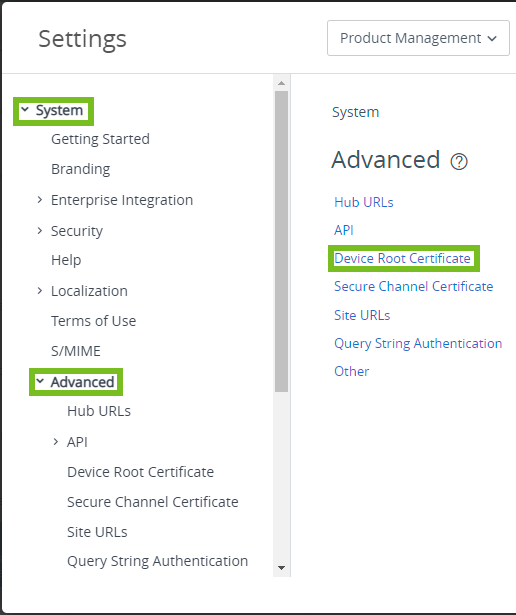Expand the Enterprise Integration chevron
516x615 pixels.
[x=40, y=200]
